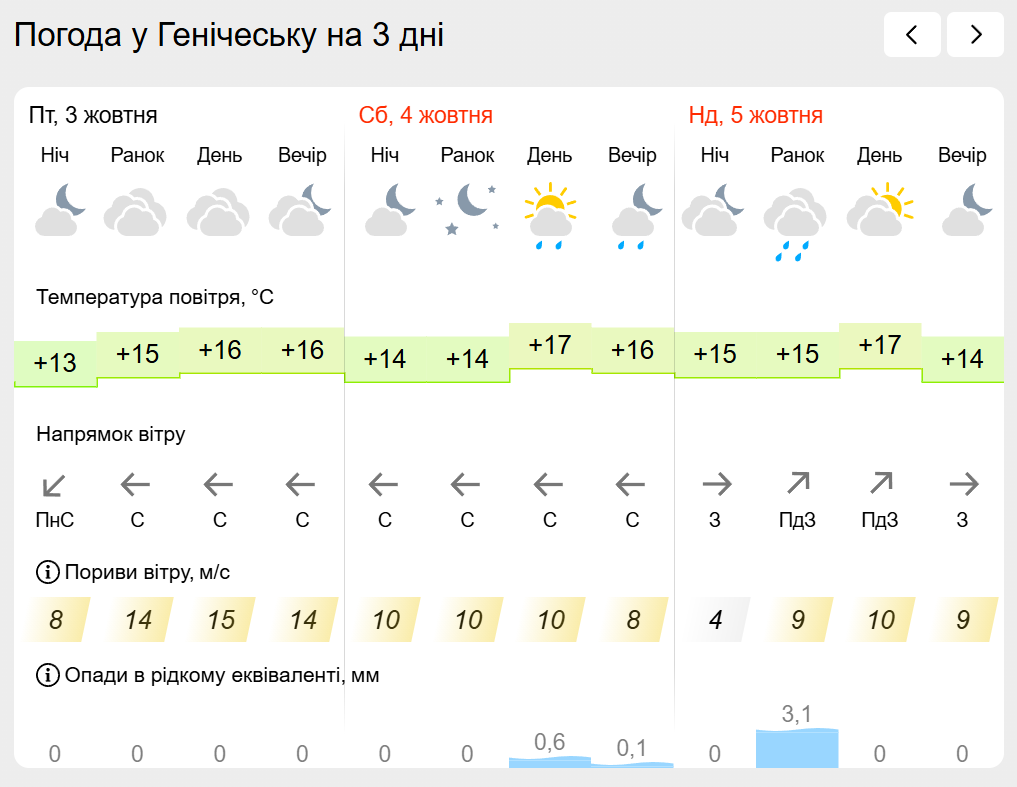1017x787 pixels.
Task: Click the Friday night +13 temperature cell
Action: pos(55,363)
